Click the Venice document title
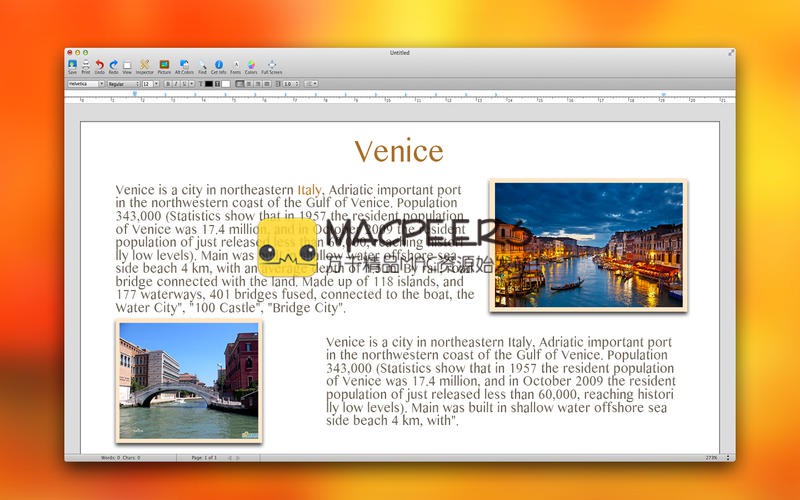 (x=398, y=151)
